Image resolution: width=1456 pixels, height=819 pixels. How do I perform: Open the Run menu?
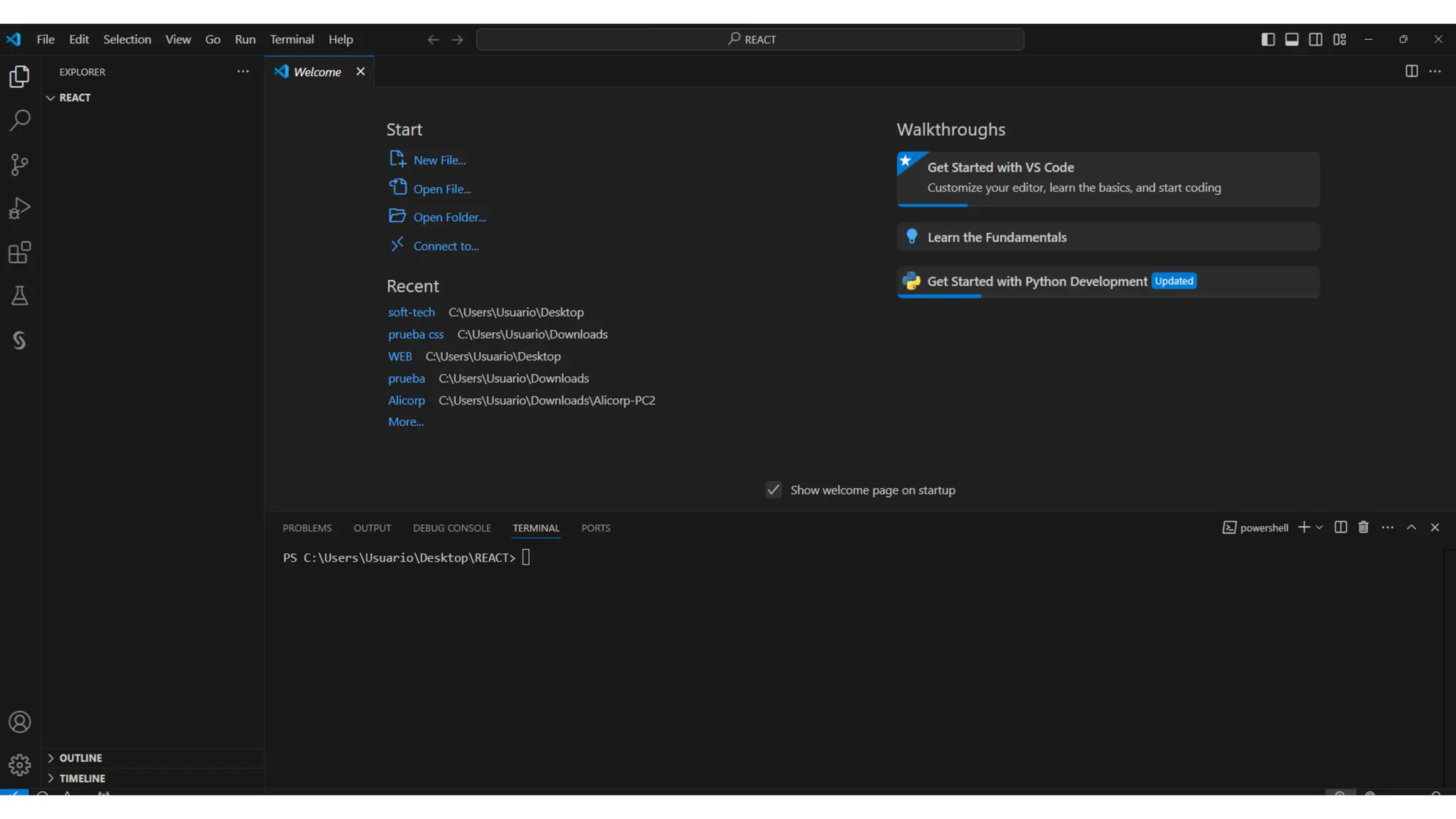tap(245, 40)
